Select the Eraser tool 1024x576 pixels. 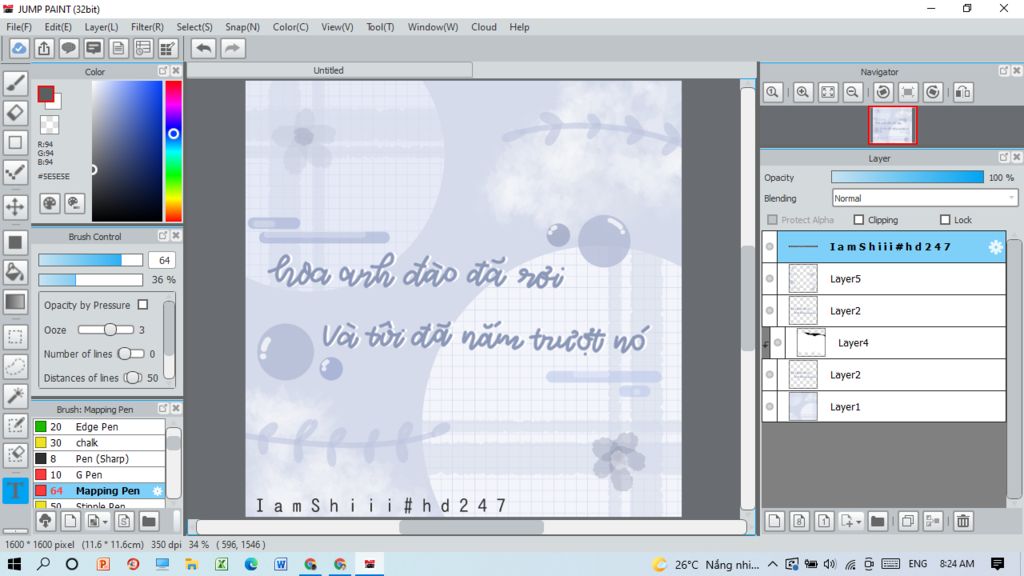point(15,112)
